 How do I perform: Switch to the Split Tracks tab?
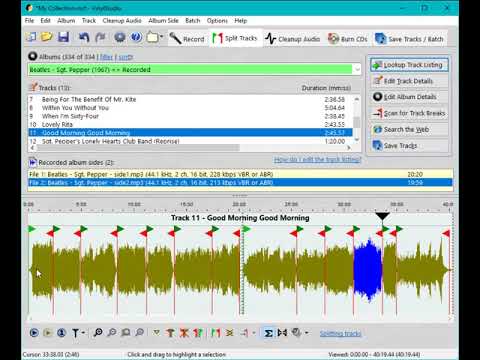pos(235,38)
